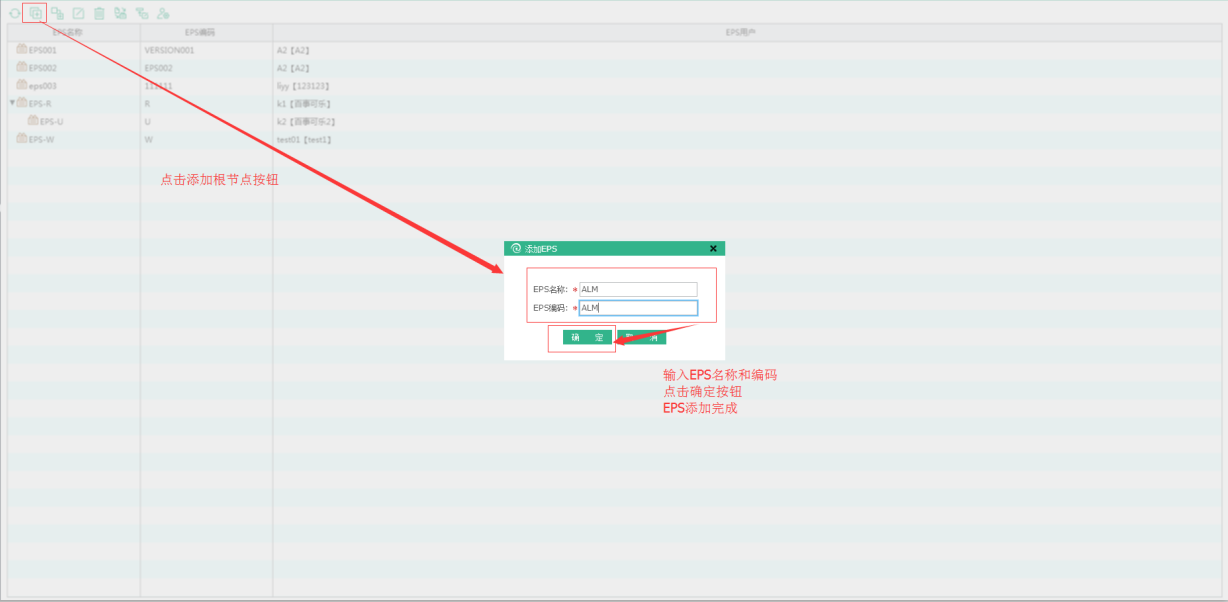Click the EPS编码 column header
The height and width of the screenshot is (602, 1228).
tap(200, 33)
